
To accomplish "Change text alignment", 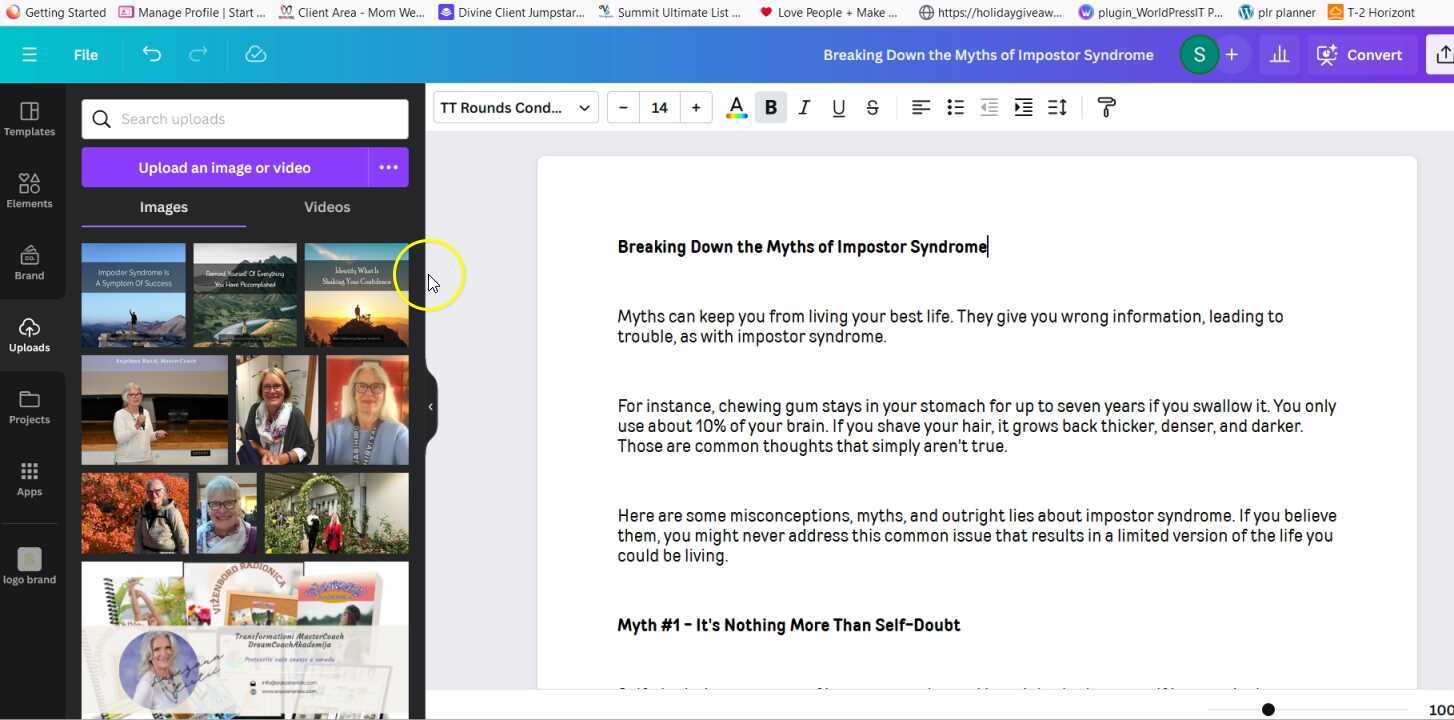I will click(921, 108).
